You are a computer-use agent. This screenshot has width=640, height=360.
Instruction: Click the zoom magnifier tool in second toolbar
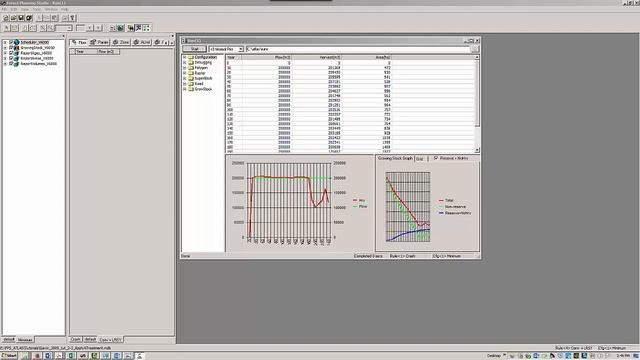tap(43, 28)
